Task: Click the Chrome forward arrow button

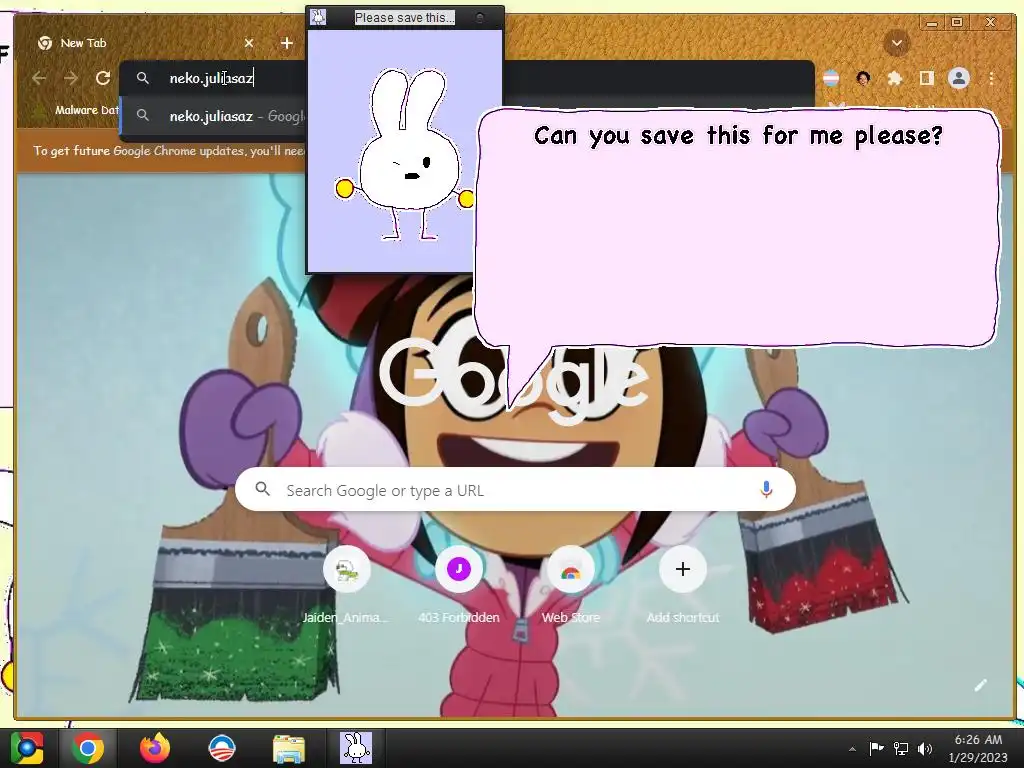Action: click(71, 78)
